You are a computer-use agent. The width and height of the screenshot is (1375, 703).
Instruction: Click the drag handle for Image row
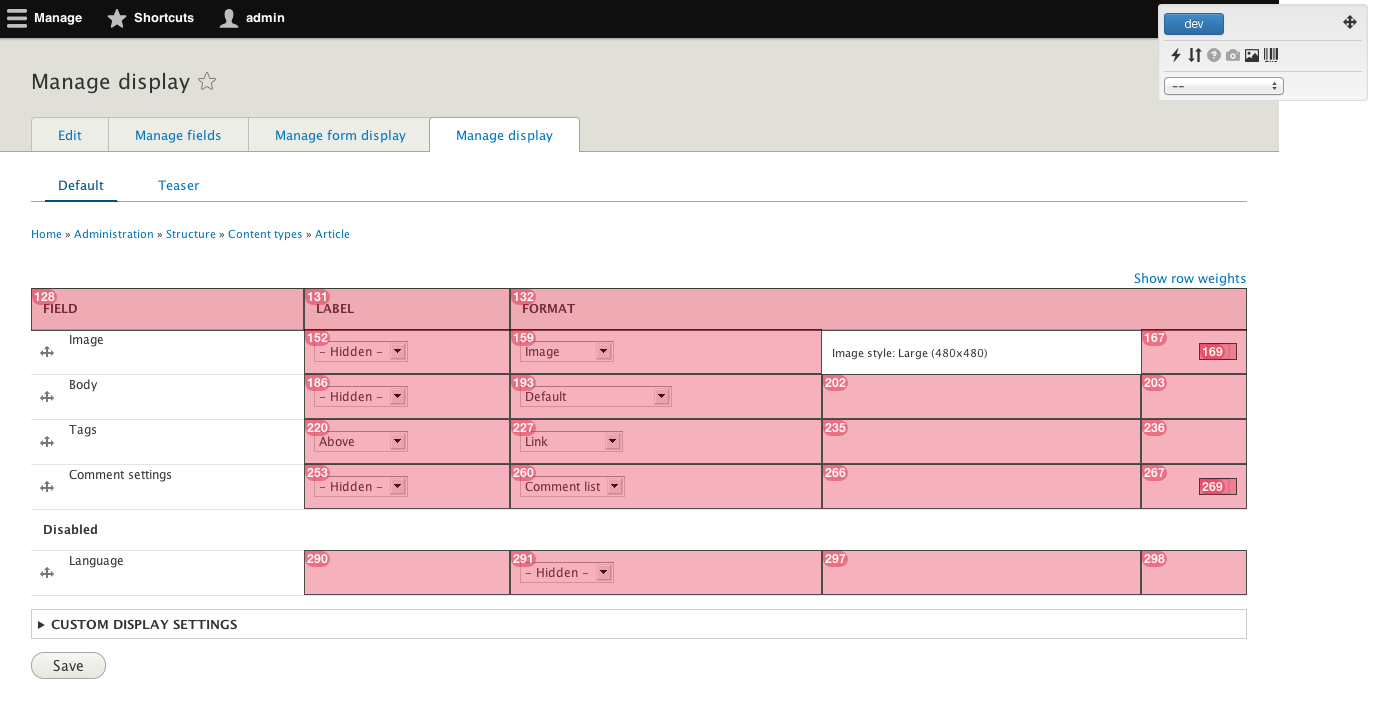(x=46, y=352)
